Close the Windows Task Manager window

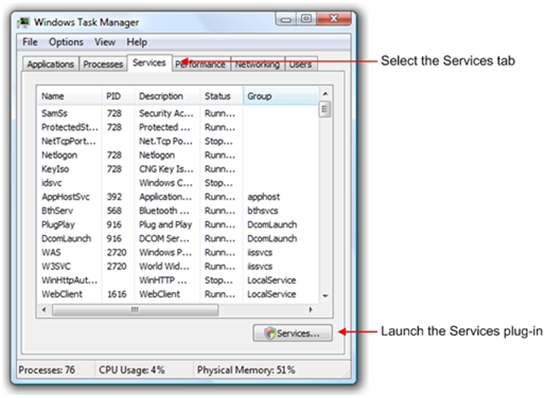[334, 18]
